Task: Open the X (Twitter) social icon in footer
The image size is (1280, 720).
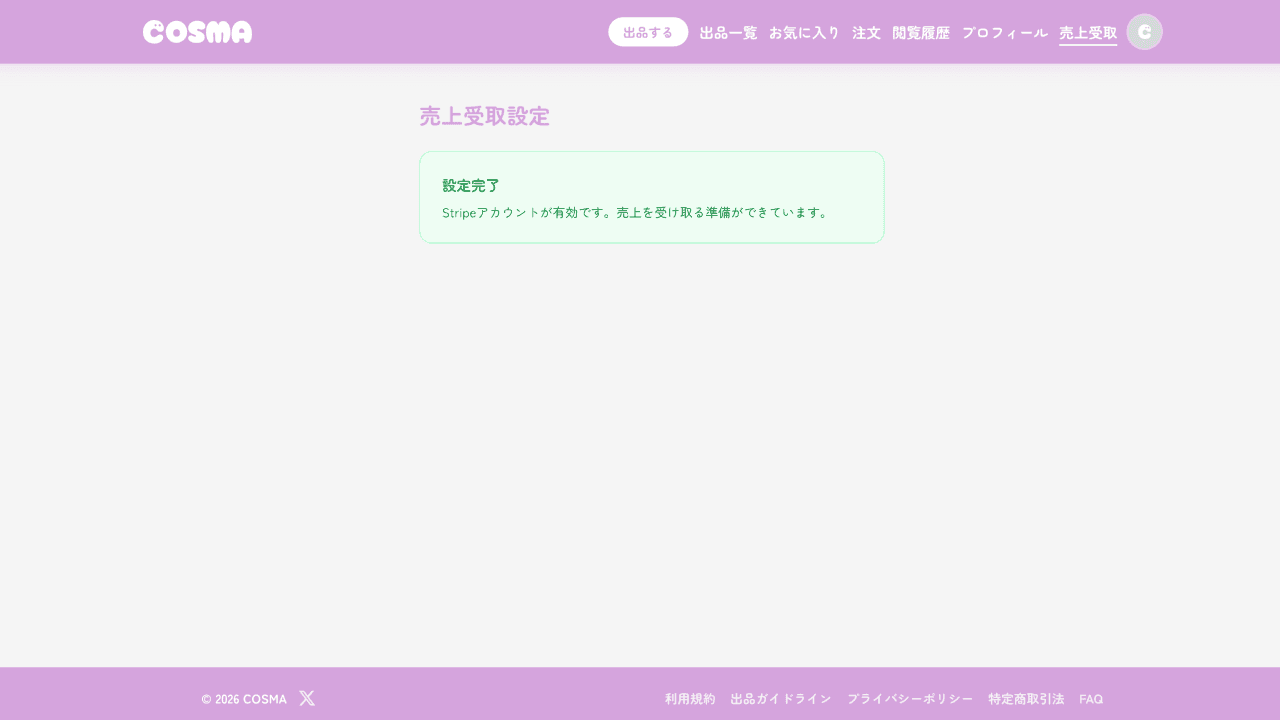Action: [307, 698]
